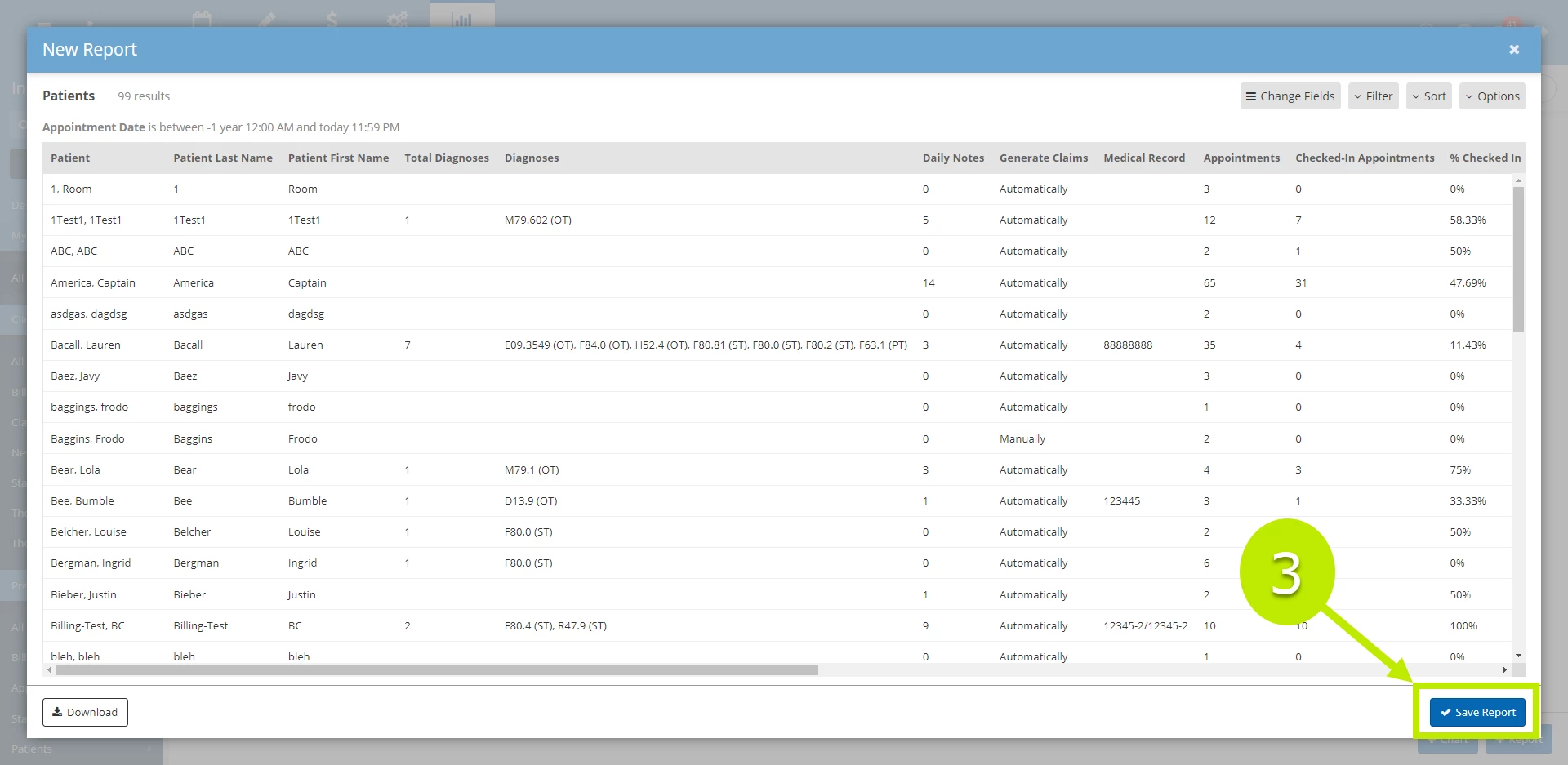Image resolution: width=1568 pixels, height=765 pixels.
Task: Select patient row Bergman, Ingrid
Action: pyautogui.click(x=777, y=563)
